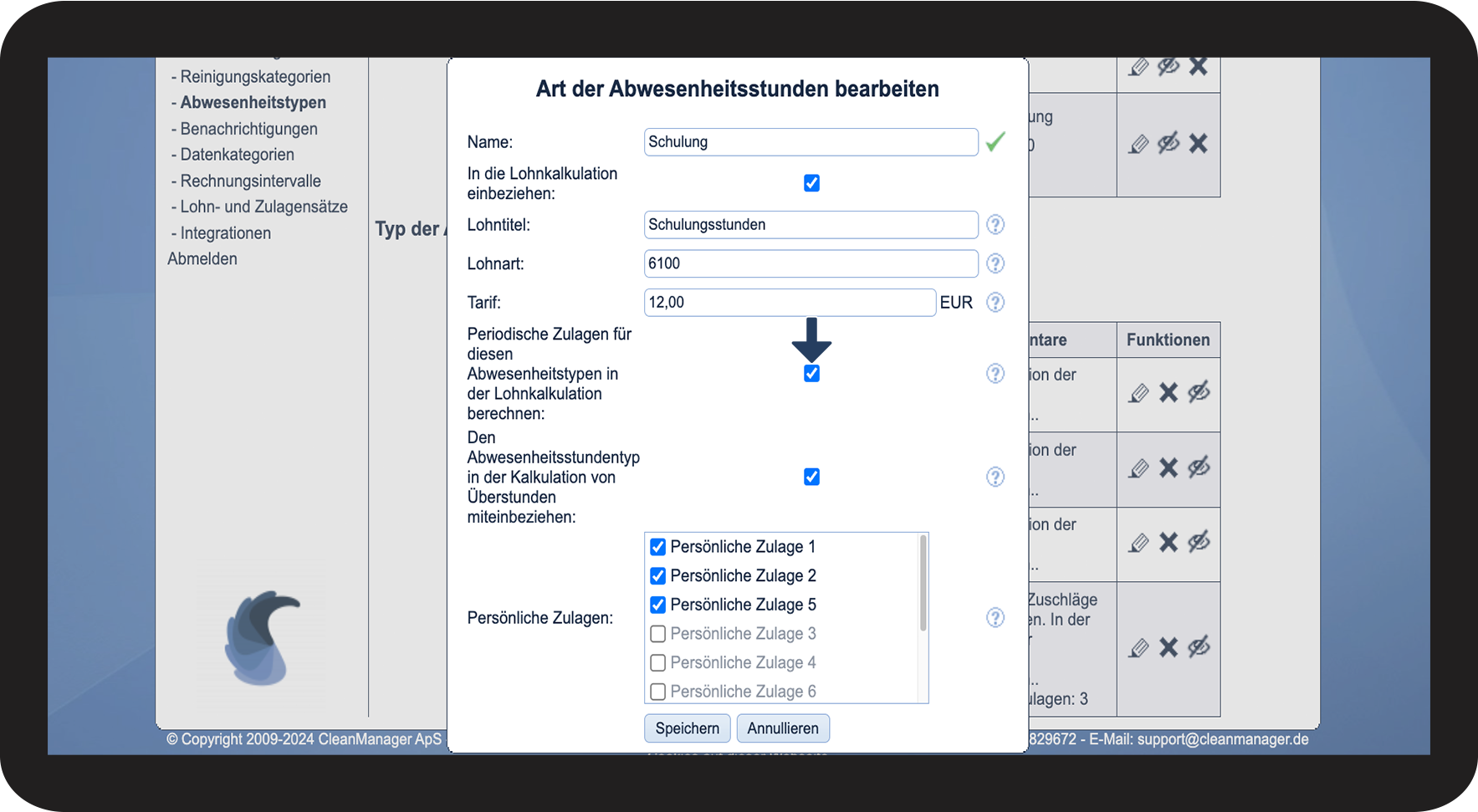Click into the Lohnart input field

pyautogui.click(x=811, y=263)
